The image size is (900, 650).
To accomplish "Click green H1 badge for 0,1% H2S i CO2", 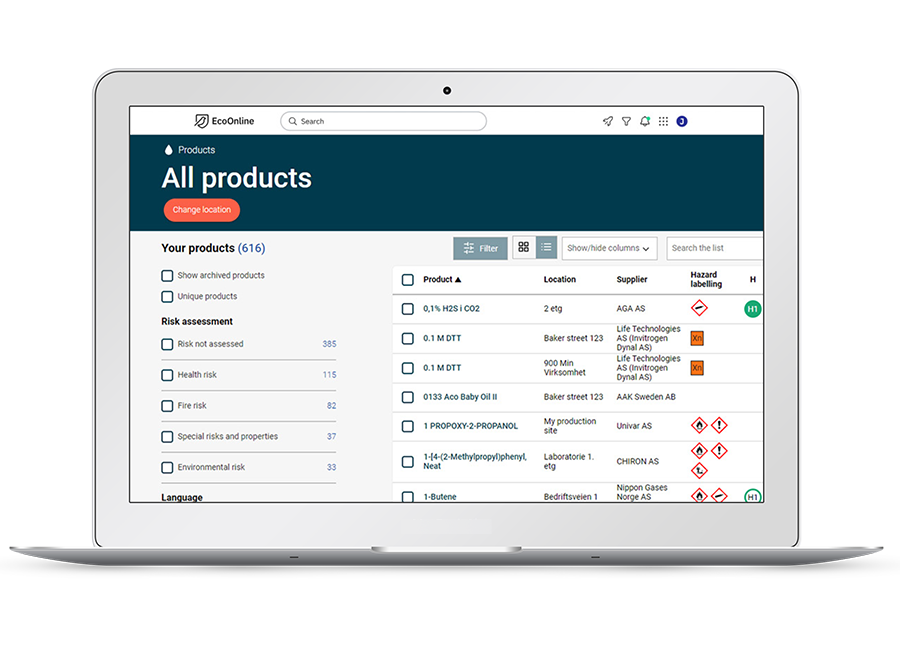I will click(x=752, y=309).
